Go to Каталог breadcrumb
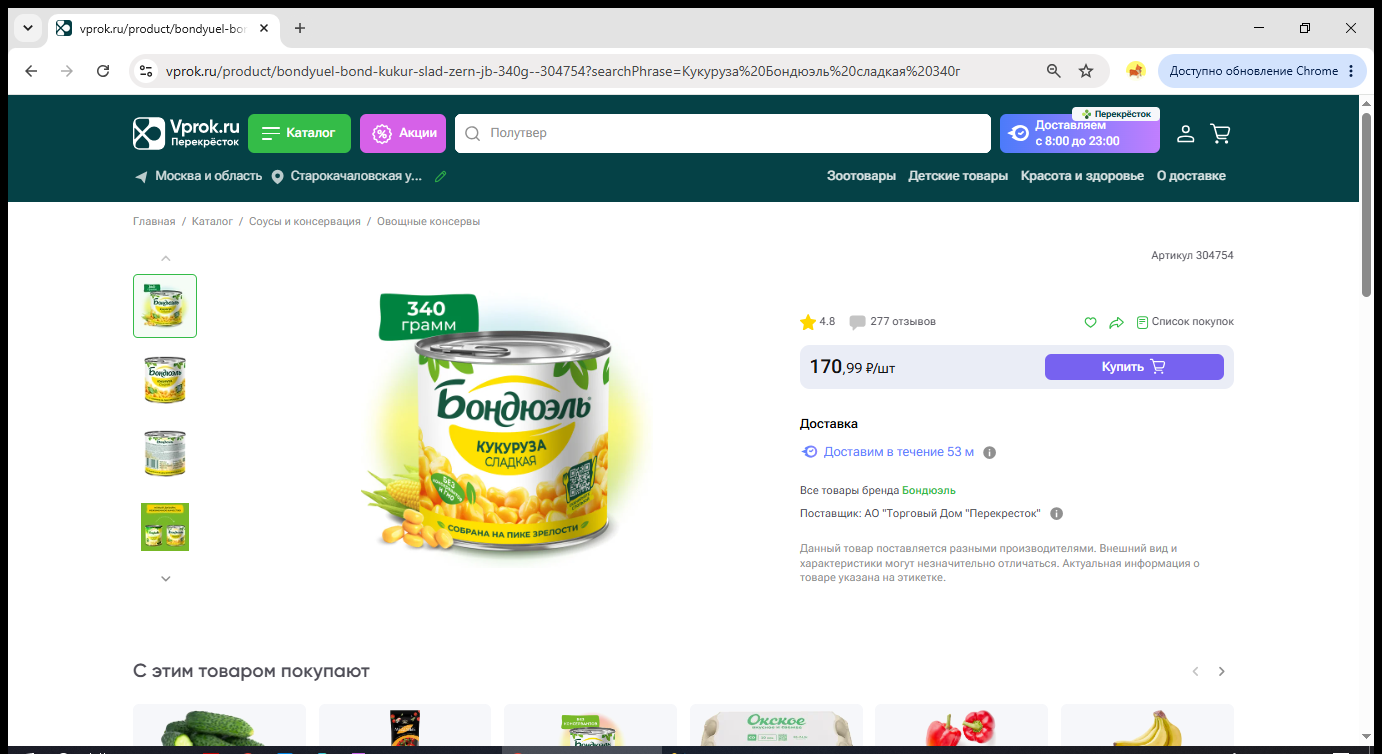 click(x=212, y=222)
